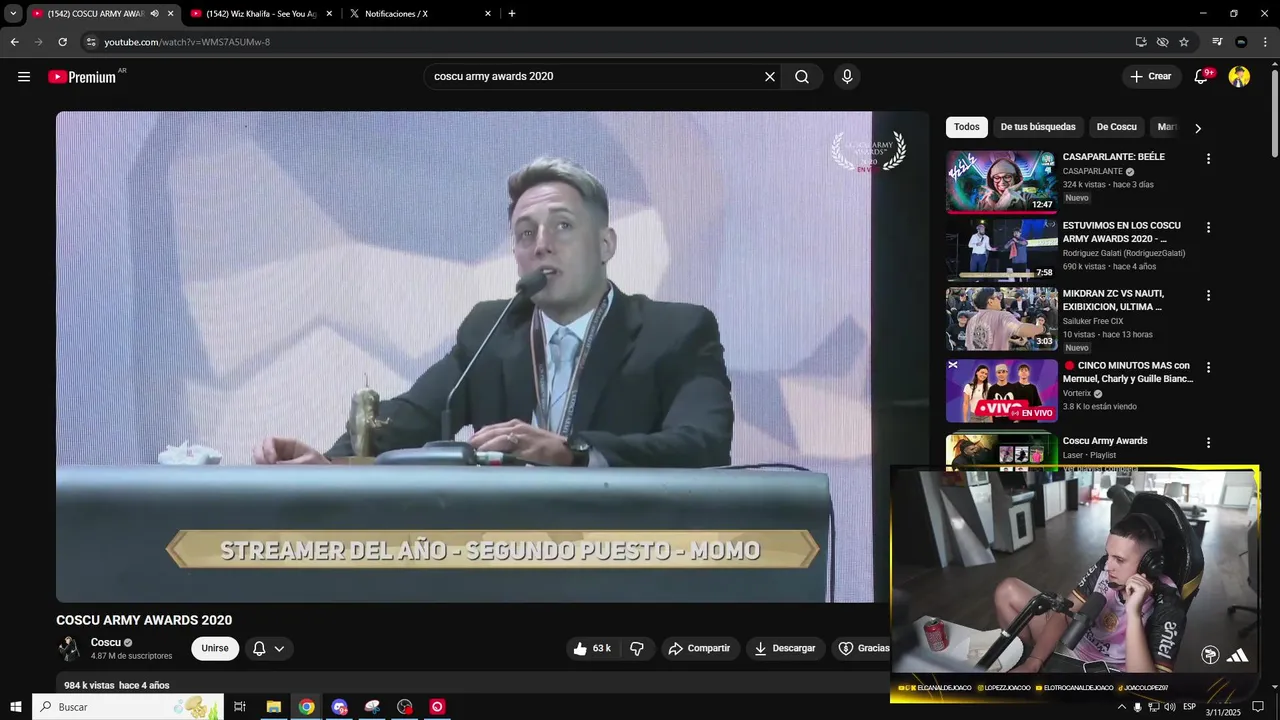Open options for CASAPARLANTE: BEÉLE video
This screenshot has width=1280, height=720.
tap(1208, 159)
